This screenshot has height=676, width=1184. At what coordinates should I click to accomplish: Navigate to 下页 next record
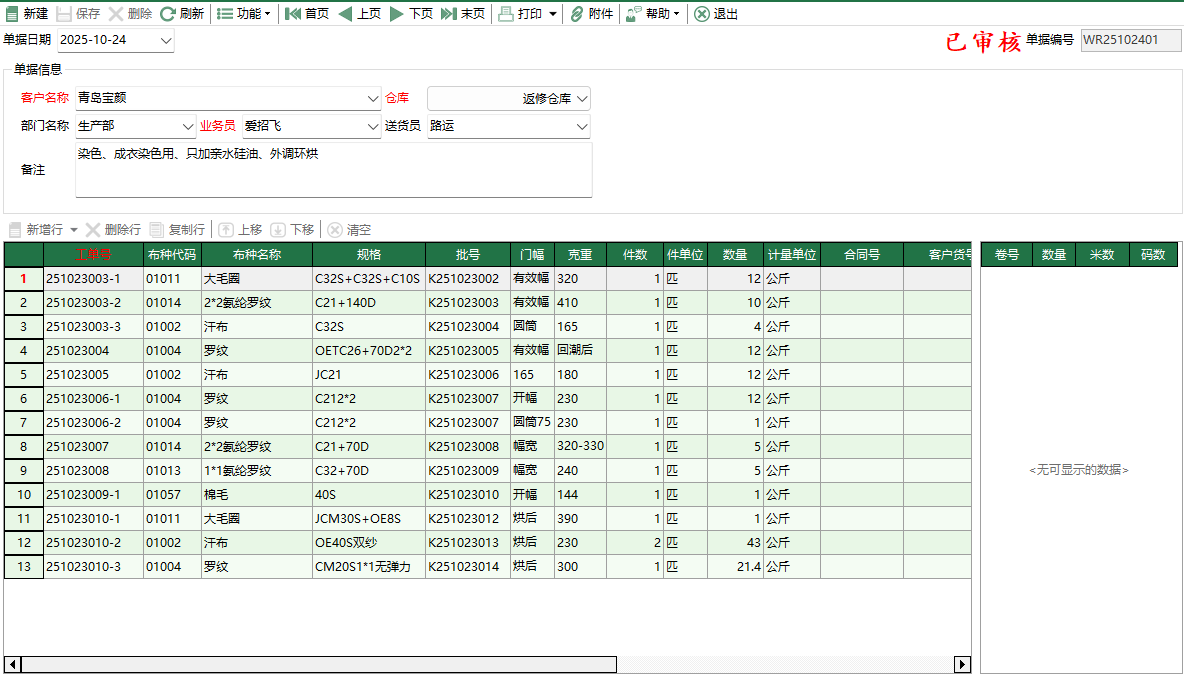397,14
